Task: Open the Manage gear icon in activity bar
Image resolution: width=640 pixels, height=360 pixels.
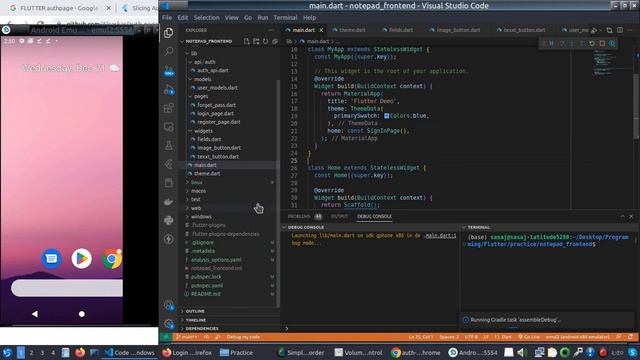Action: click(x=169, y=324)
